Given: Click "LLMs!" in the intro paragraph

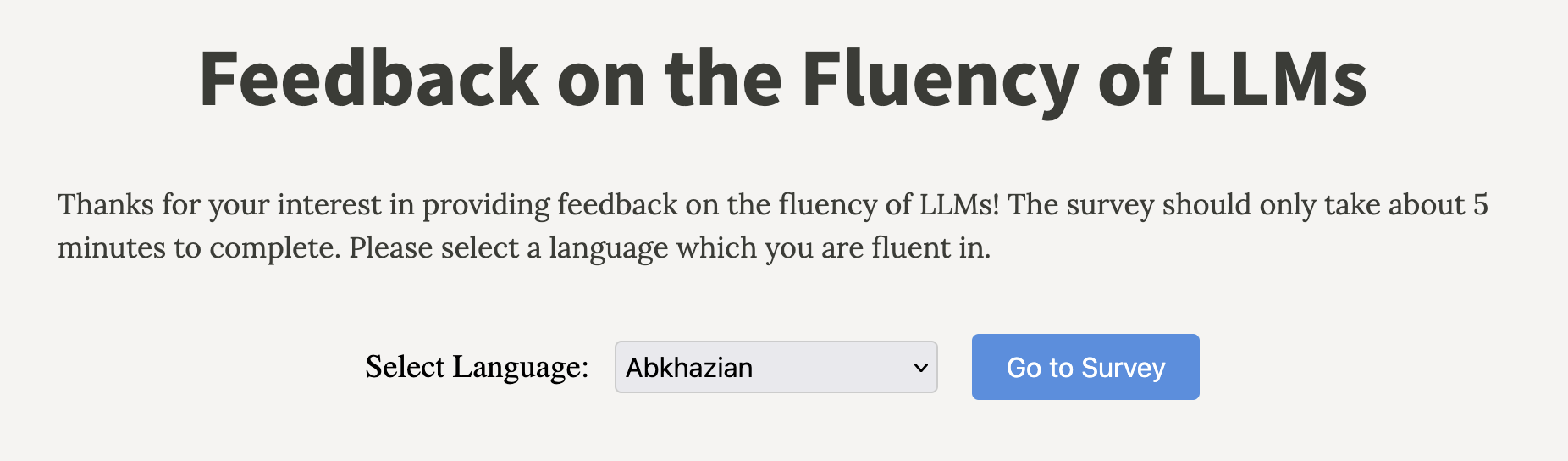Looking at the screenshot, I should tap(959, 204).
